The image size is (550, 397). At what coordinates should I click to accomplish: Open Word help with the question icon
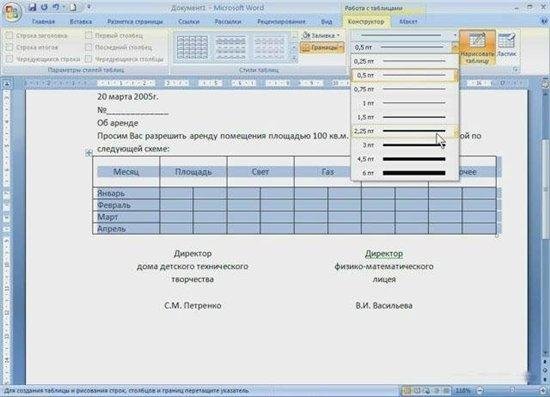click(x=544, y=21)
